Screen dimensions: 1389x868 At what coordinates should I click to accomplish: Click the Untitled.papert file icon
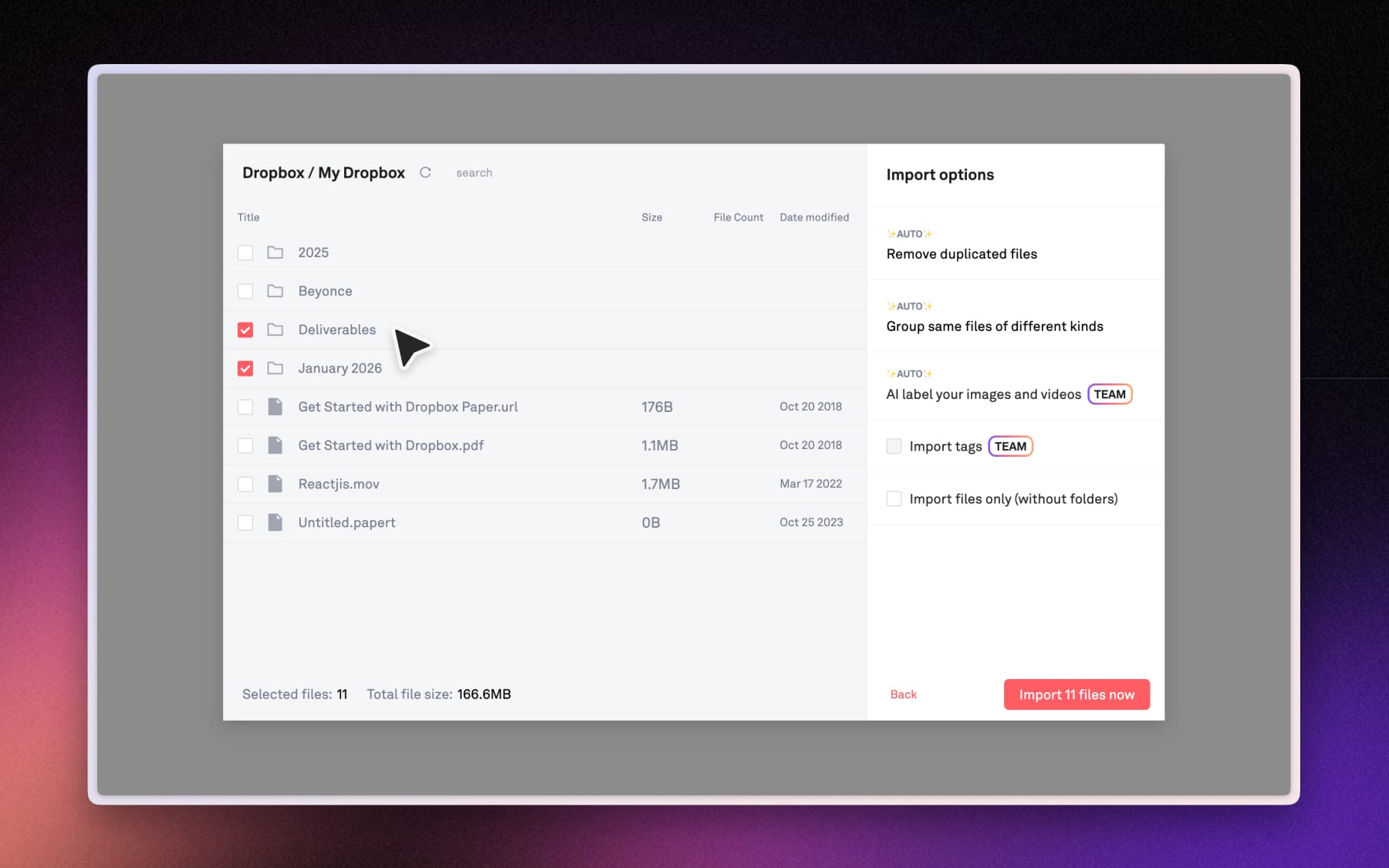275,522
